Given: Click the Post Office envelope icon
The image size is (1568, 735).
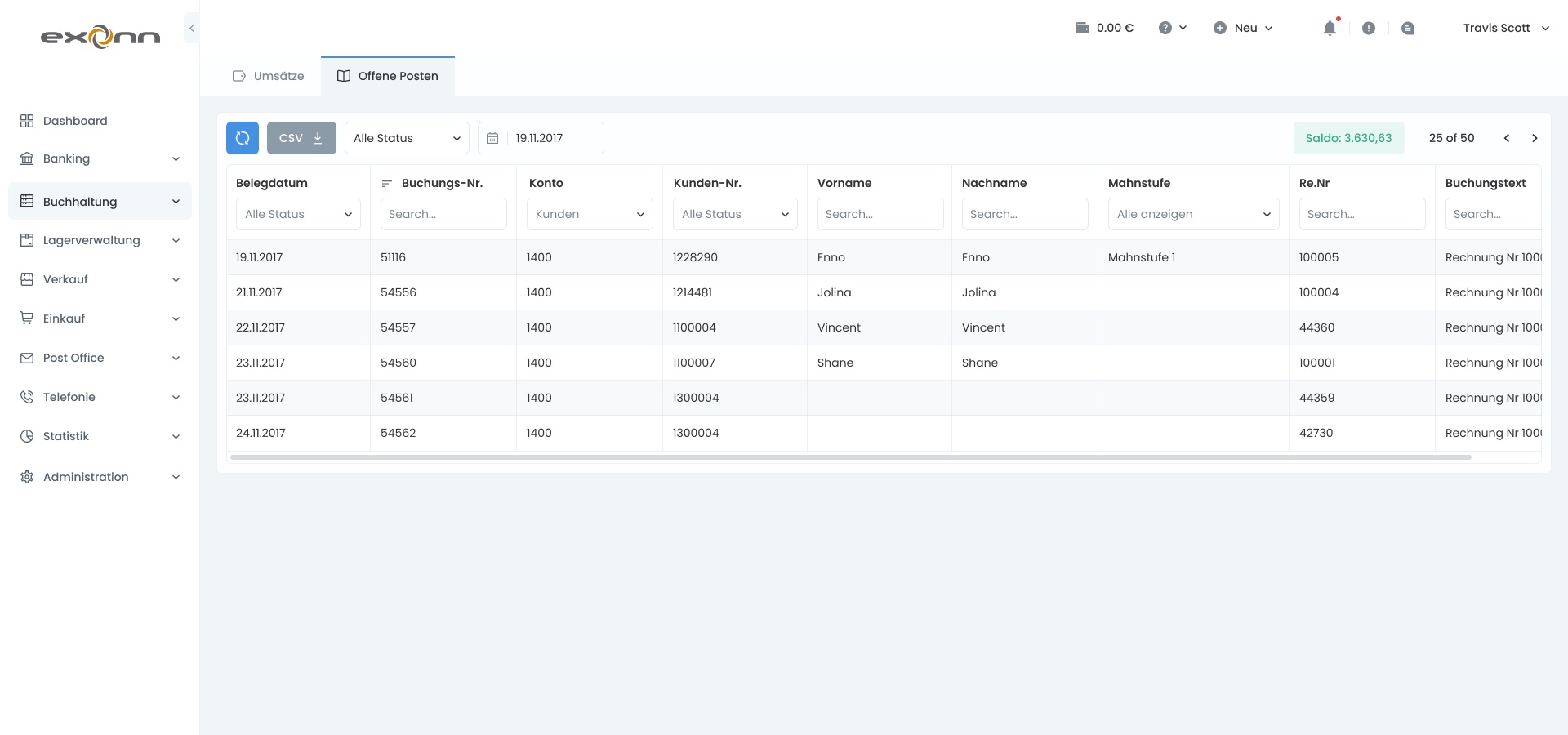Looking at the screenshot, I should [27, 358].
